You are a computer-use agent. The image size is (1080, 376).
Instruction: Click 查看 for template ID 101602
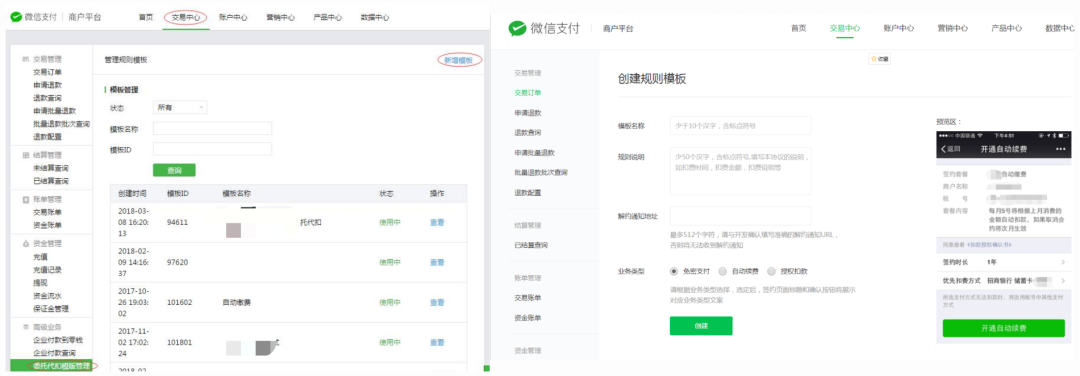[x=437, y=302]
